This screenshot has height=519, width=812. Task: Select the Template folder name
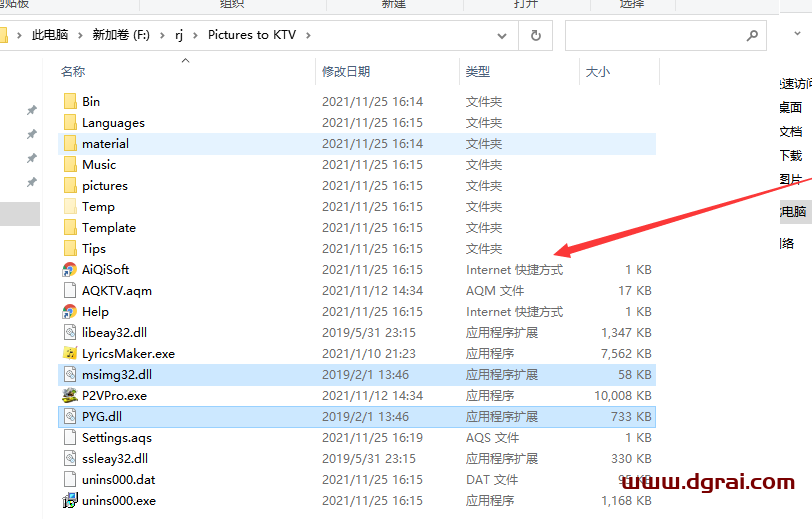pos(109,228)
